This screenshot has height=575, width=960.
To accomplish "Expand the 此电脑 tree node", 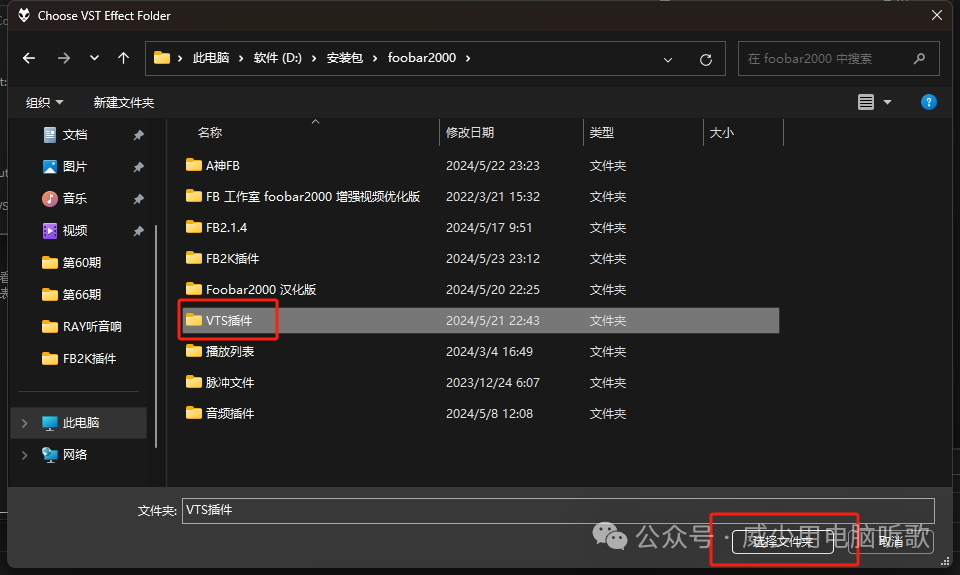I will click(x=24, y=423).
